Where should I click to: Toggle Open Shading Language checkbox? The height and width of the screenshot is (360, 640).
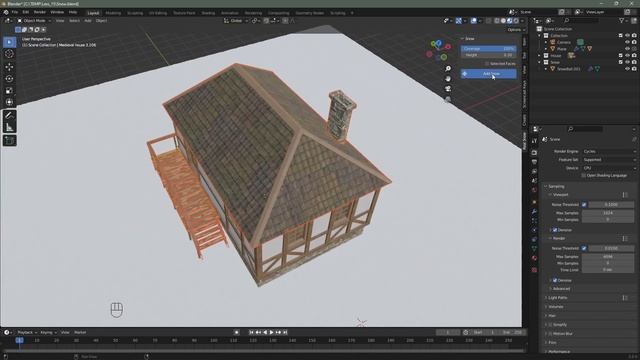583,176
